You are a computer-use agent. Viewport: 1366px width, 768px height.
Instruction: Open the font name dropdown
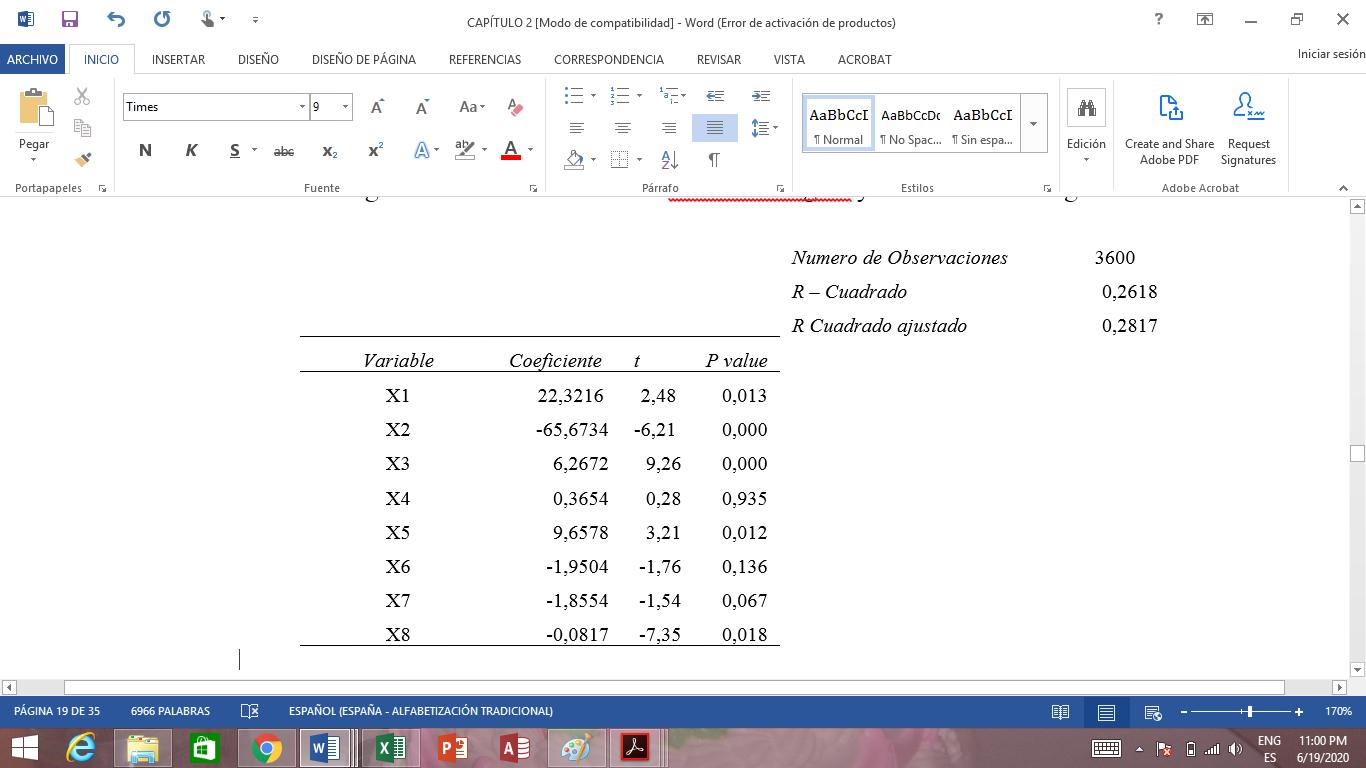tap(302, 107)
